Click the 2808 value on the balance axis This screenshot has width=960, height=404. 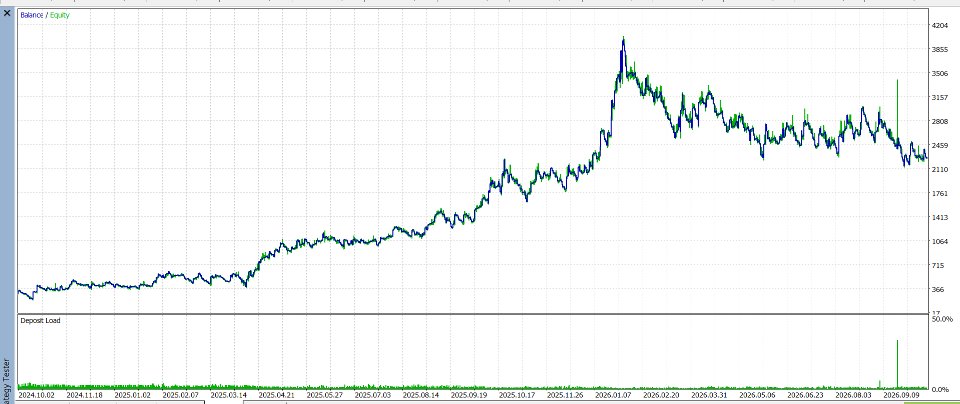point(939,121)
